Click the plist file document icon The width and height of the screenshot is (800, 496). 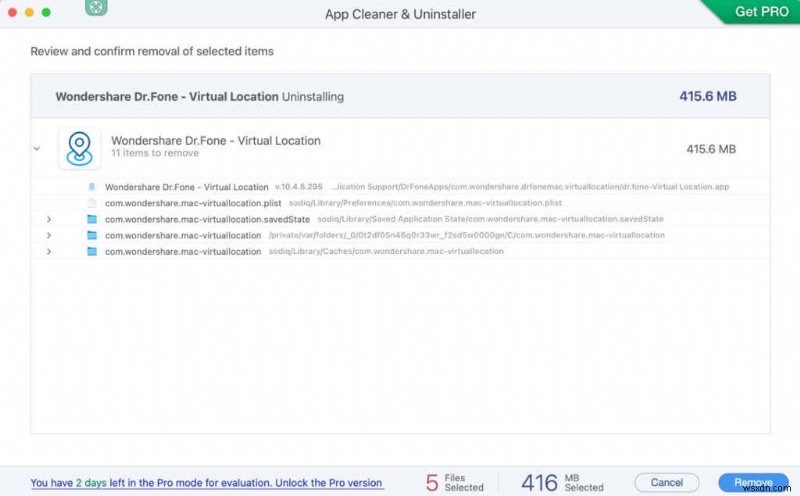[92, 203]
